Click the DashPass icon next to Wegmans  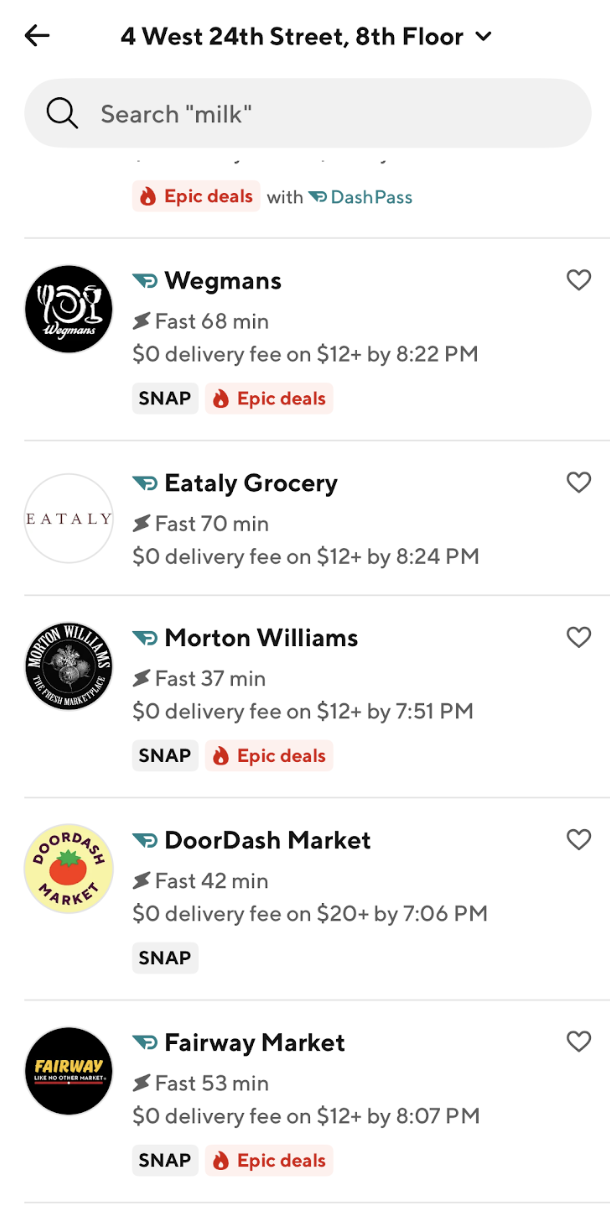tap(143, 280)
